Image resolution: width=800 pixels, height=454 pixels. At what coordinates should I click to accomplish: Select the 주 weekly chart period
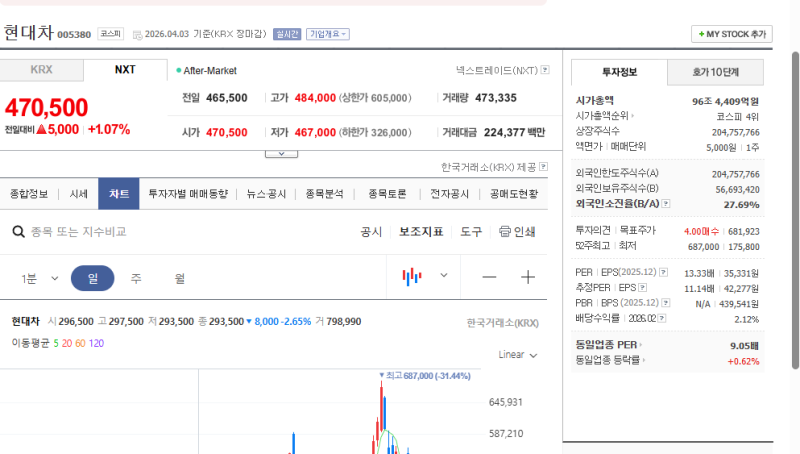tap(136, 278)
